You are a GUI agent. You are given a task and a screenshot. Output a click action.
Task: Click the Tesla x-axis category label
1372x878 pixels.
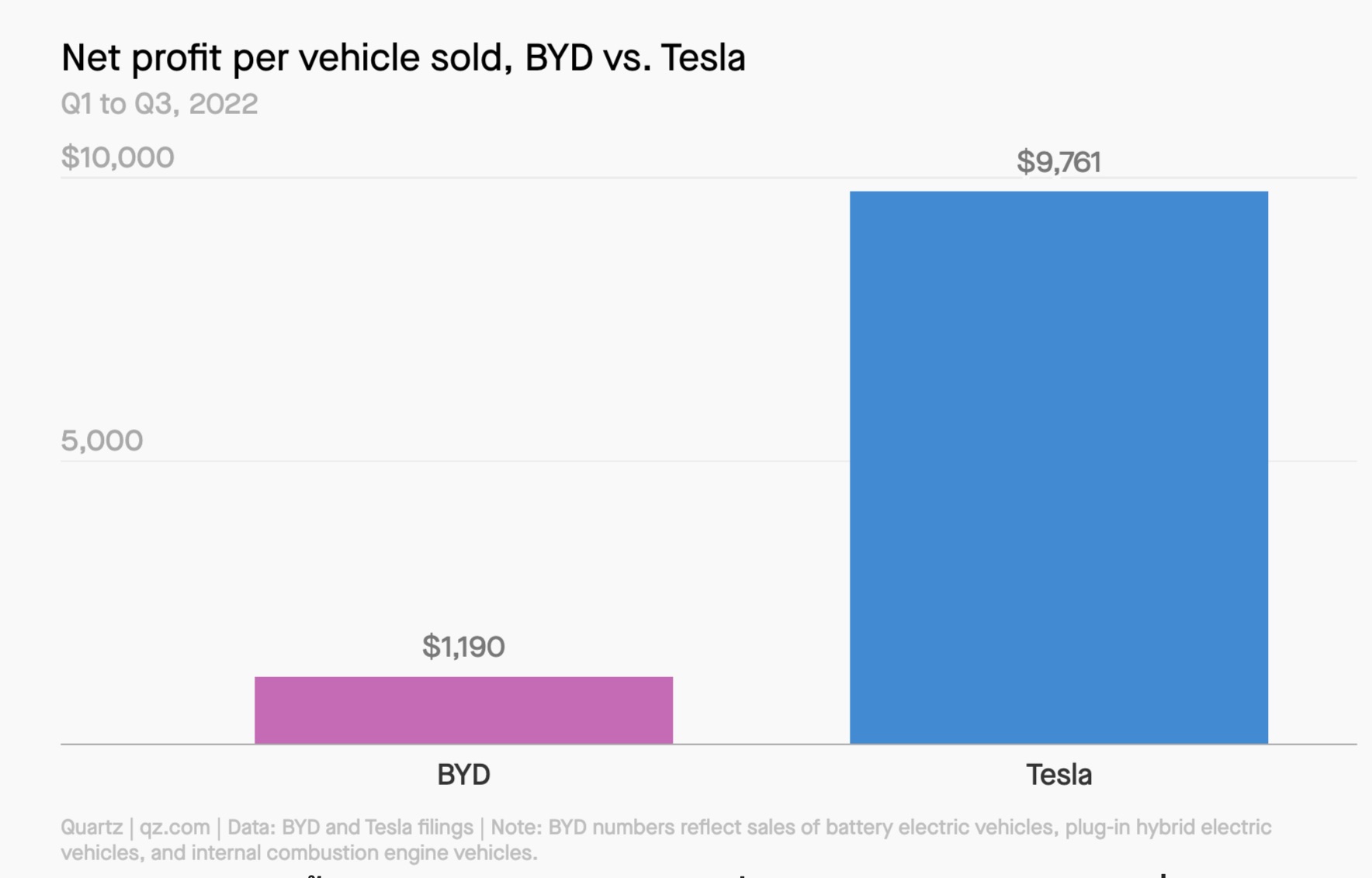tap(1058, 775)
